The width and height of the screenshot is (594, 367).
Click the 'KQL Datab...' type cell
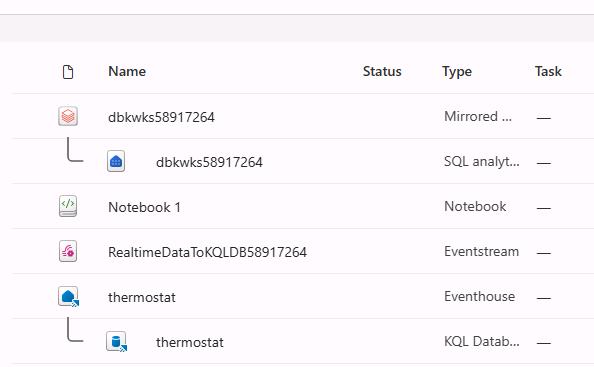tap(481, 342)
